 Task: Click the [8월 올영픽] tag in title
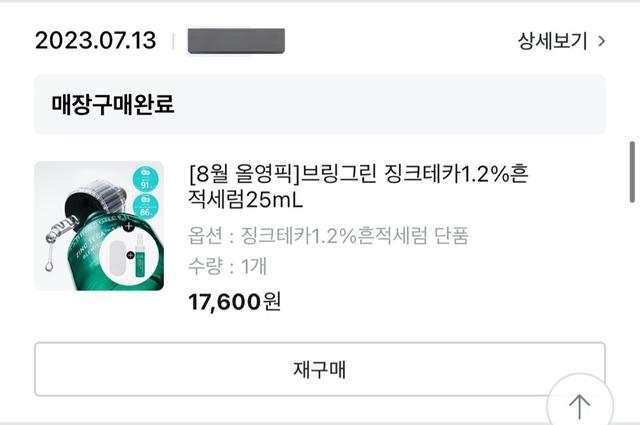[238, 173]
